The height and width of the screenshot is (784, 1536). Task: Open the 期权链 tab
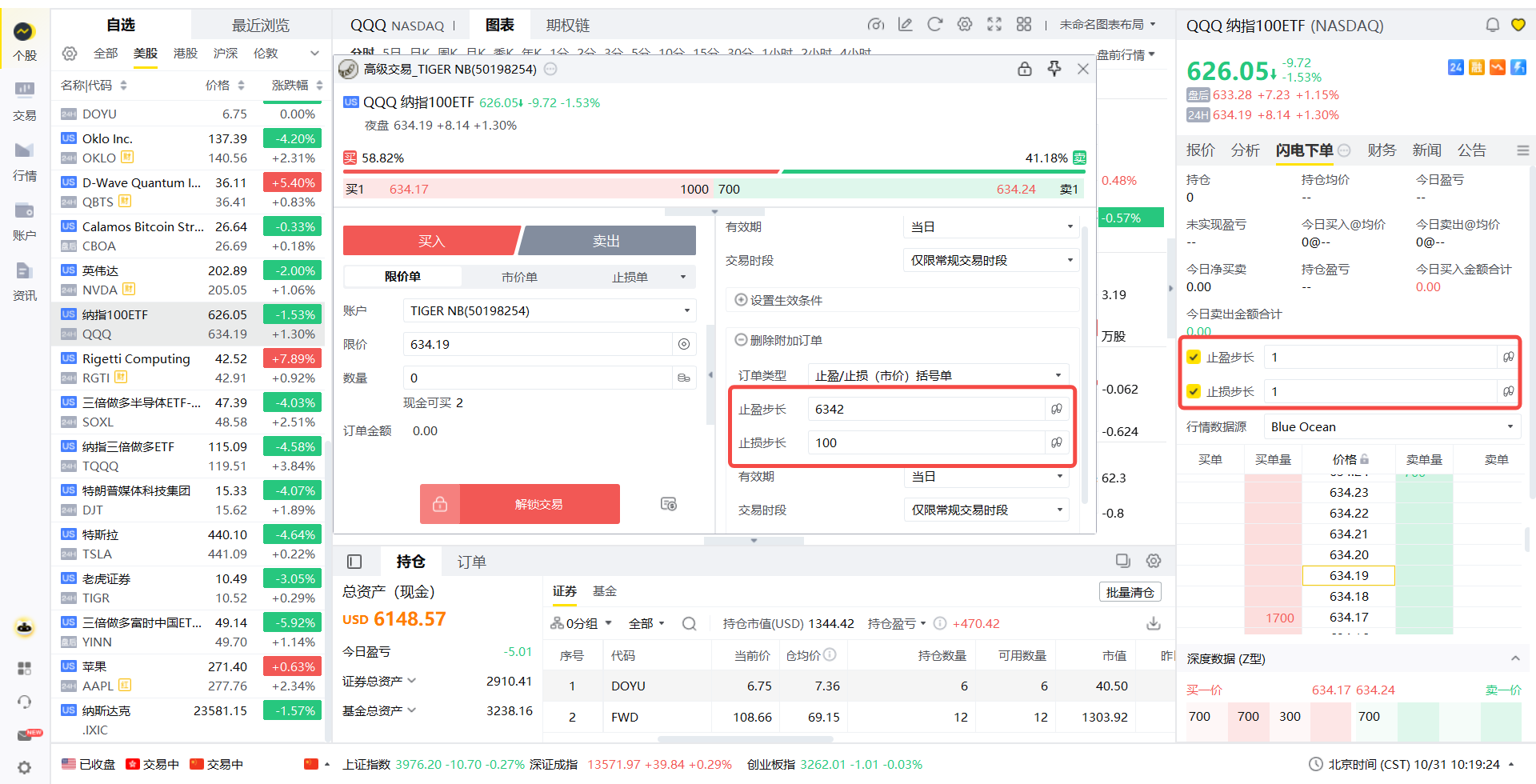(x=568, y=25)
